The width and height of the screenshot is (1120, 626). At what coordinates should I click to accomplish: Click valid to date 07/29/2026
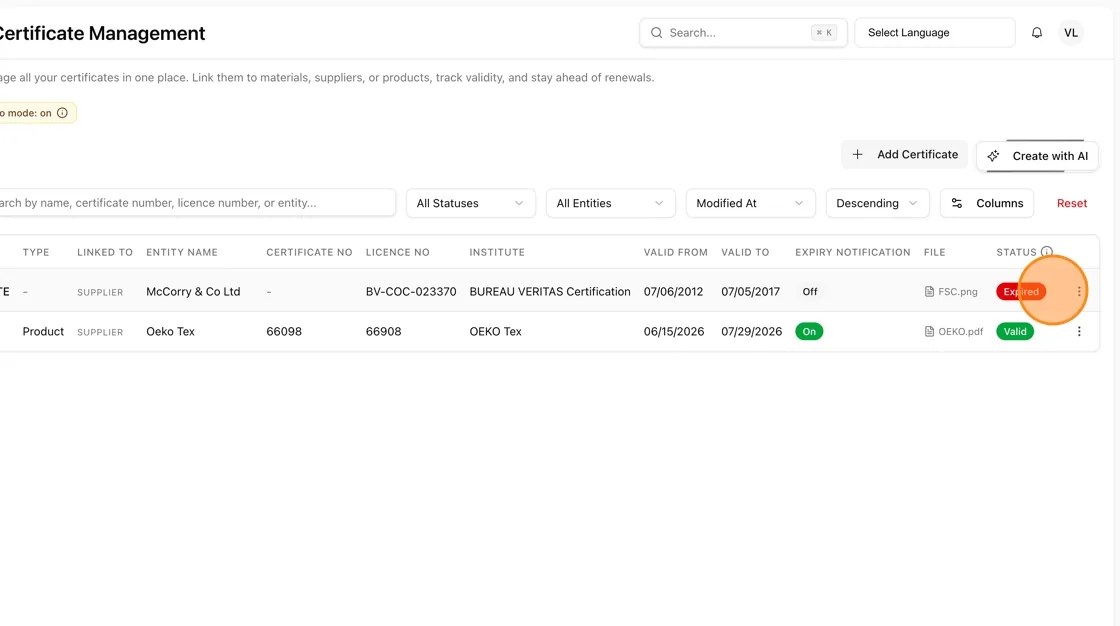751,332
